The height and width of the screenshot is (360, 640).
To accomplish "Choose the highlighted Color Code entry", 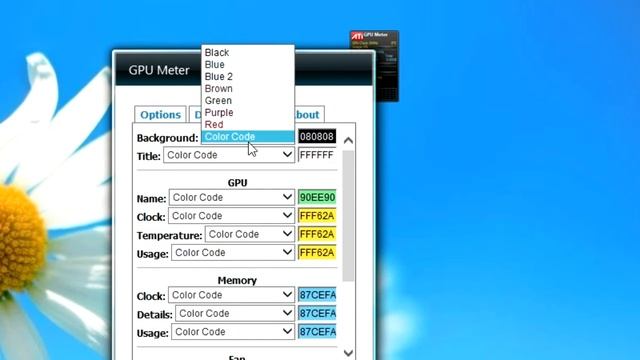I will click(x=248, y=136).
